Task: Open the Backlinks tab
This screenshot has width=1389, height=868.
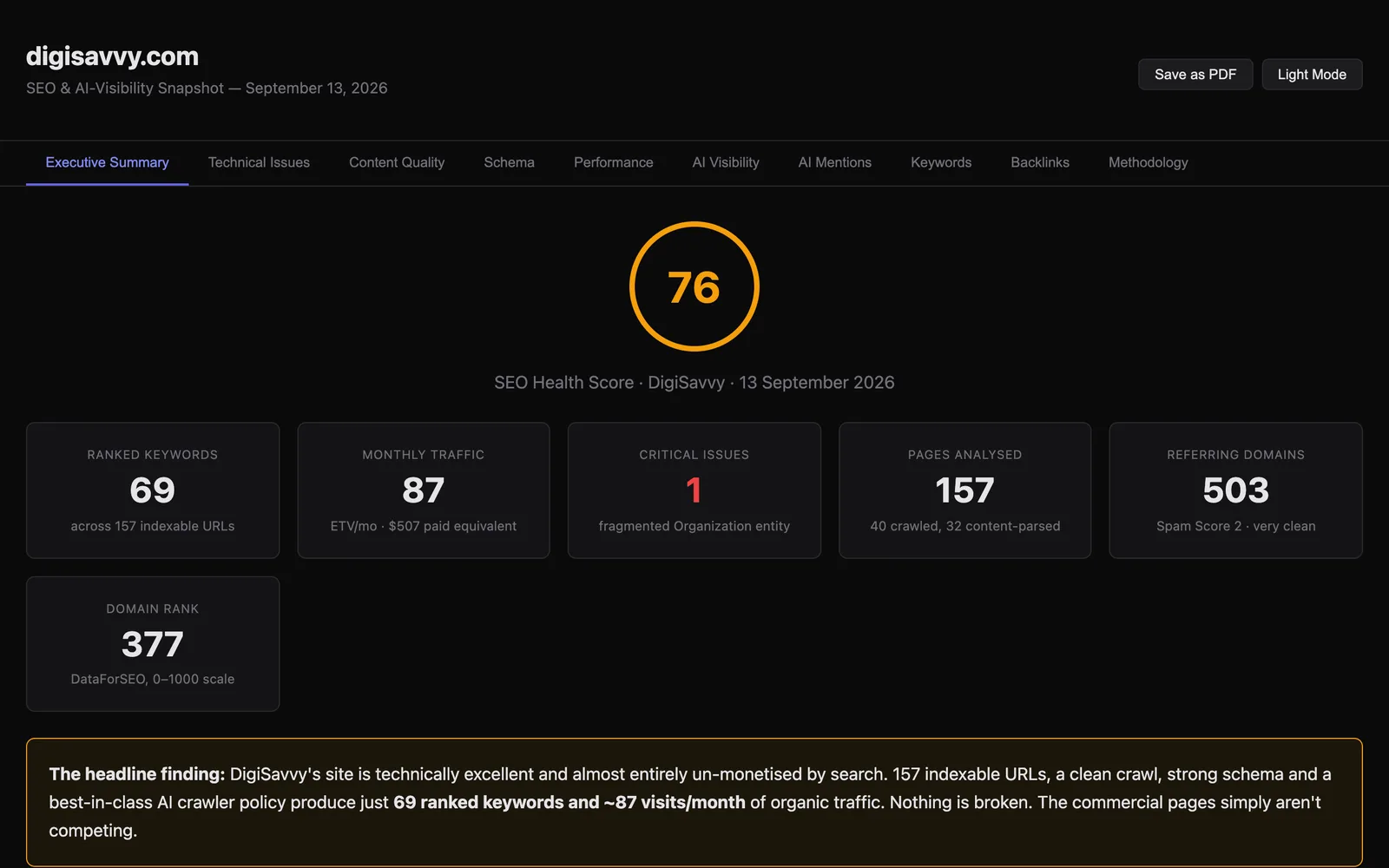Action: click(x=1040, y=162)
